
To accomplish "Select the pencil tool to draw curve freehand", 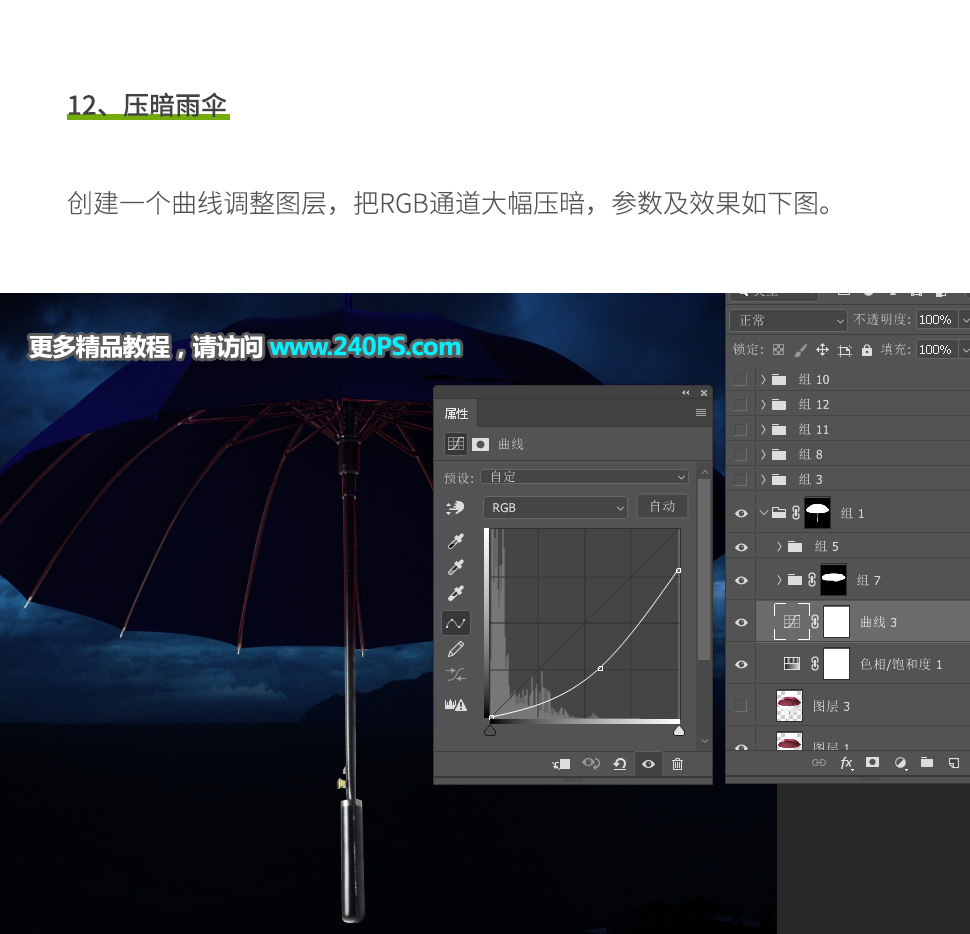I will [x=454, y=650].
